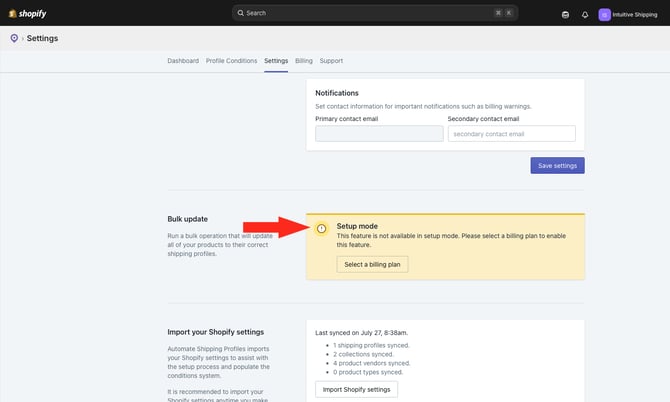This screenshot has width=670, height=402.
Task: Click the Setup mode warning icon
Action: coord(322,229)
